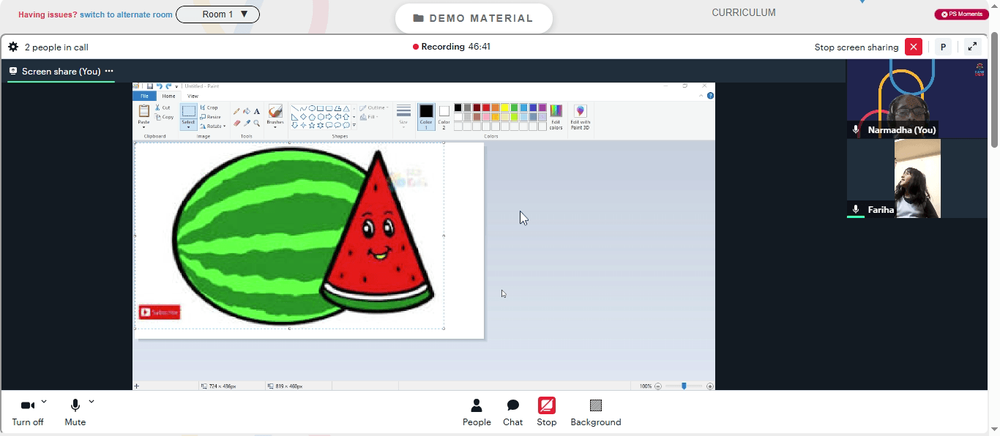
Task: Open the Paint File menu
Action: click(144, 96)
